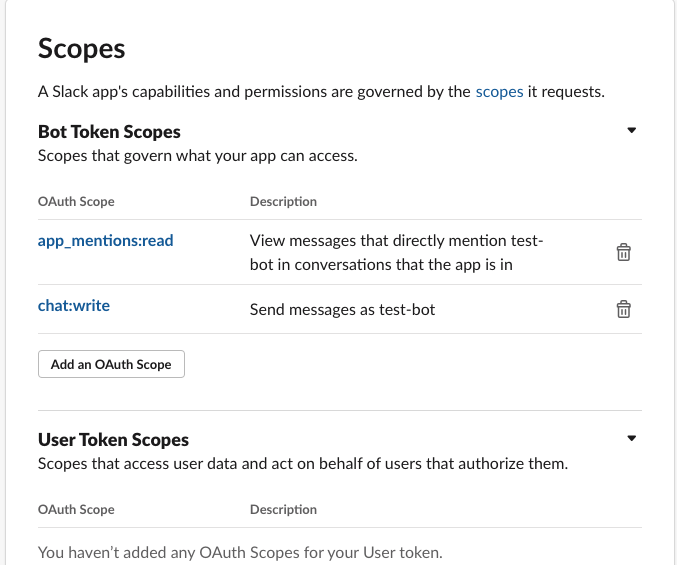This screenshot has height=565, width=677.
Task: Collapse the Bot Token Scopes section
Action: click(x=632, y=130)
